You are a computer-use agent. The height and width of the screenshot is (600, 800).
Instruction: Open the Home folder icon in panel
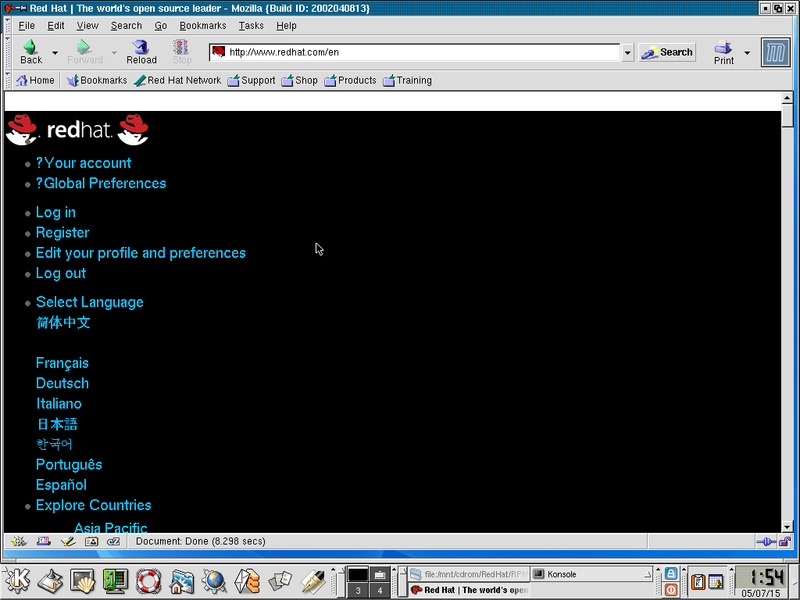coord(182,582)
